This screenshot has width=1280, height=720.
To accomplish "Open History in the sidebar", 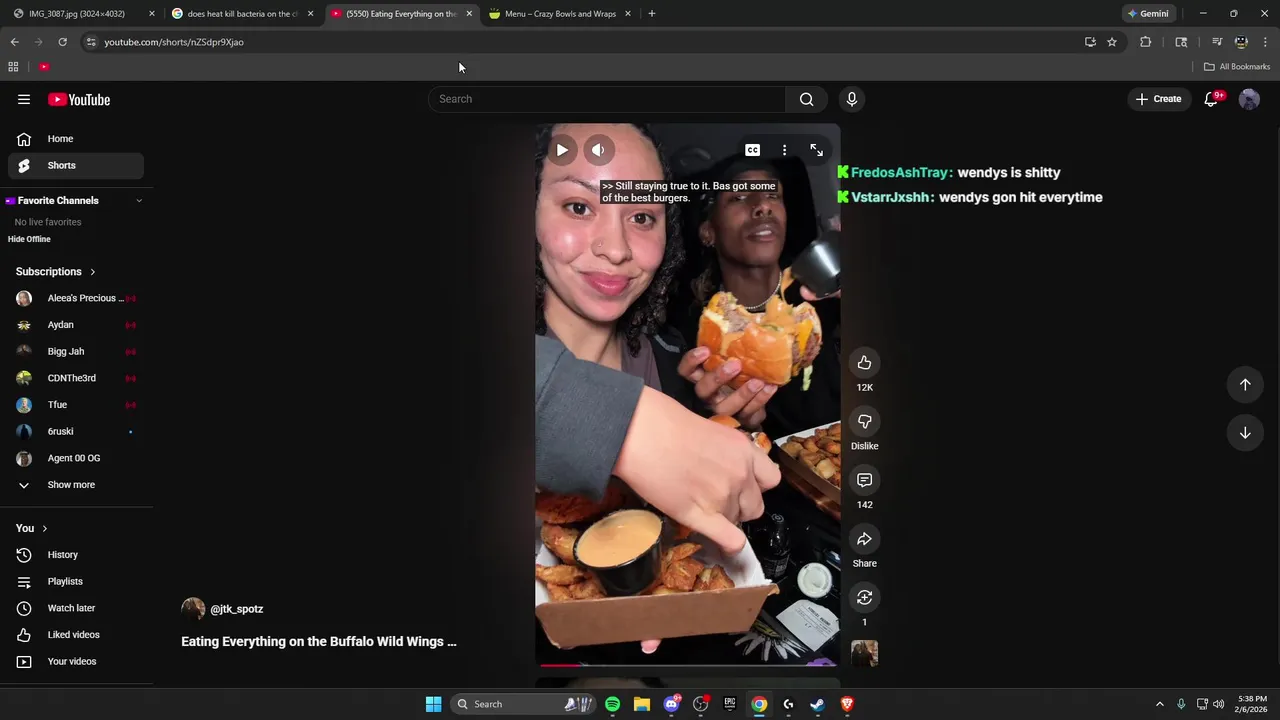I will [x=76, y=555].
